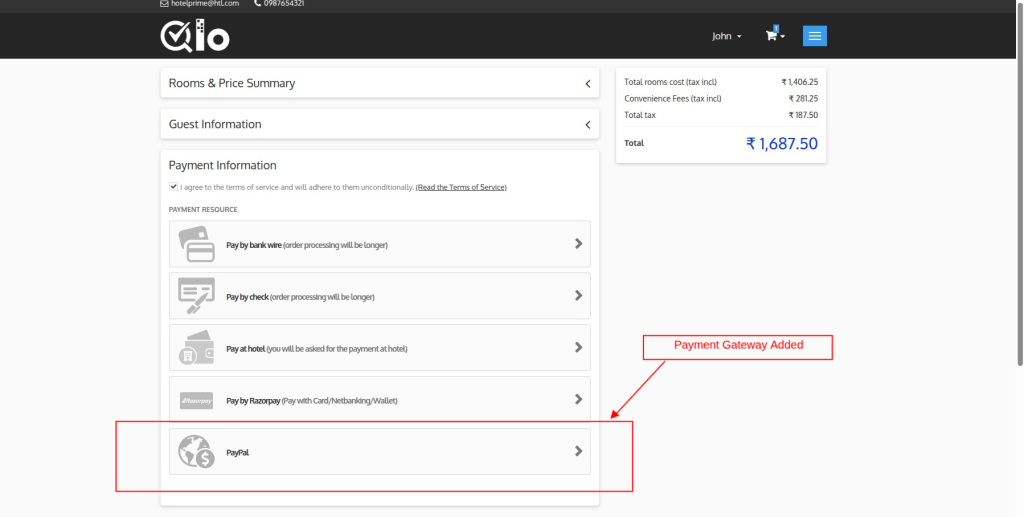Image resolution: width=1024 pixels, height=517 pixels.
Task: Open the blue hamburger menu
Action: coord(815,36)
